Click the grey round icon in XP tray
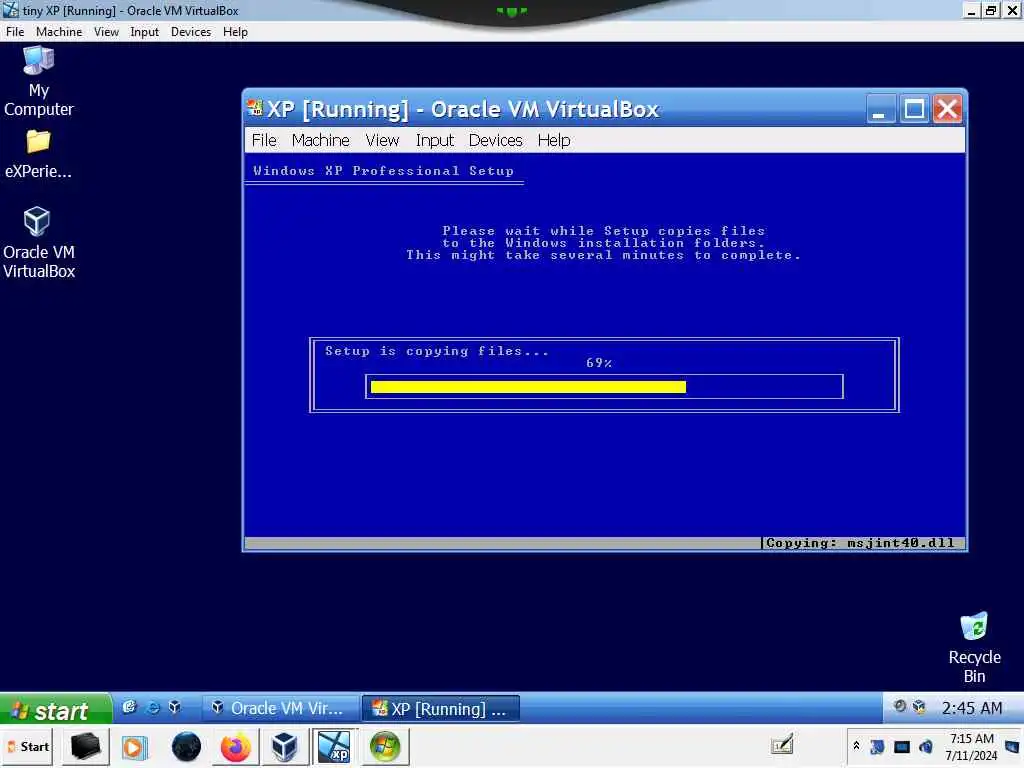Viewport: 1024px width, 768px height. click(899, 707)
